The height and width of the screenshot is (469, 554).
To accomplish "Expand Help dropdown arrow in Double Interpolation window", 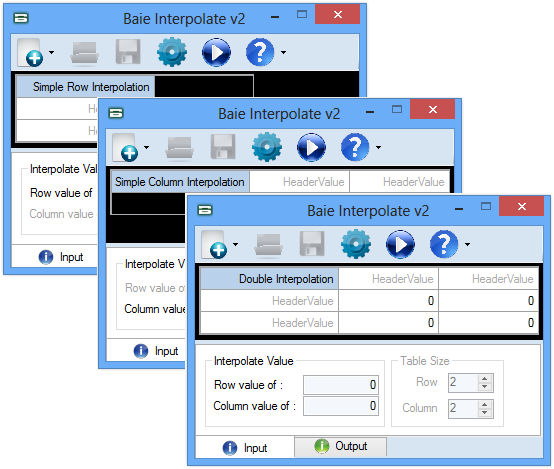I will (467, 244).
